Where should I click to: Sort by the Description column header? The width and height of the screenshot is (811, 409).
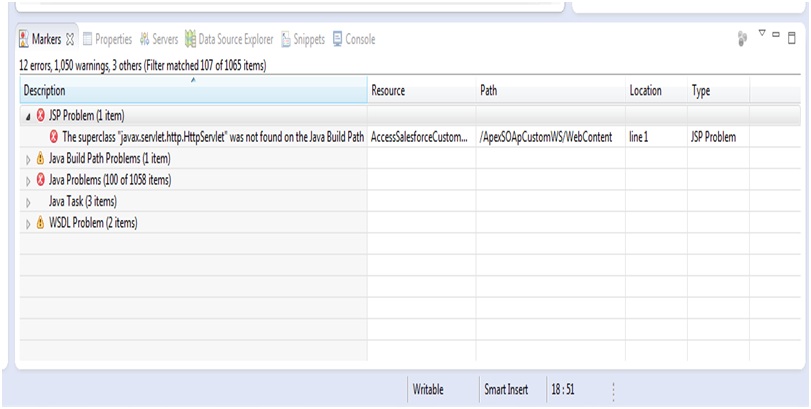(x=194, y=90)
